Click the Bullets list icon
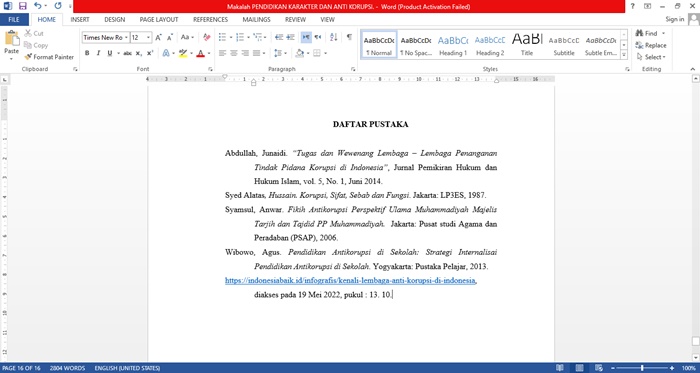700x373 pixels. (222, 37)
